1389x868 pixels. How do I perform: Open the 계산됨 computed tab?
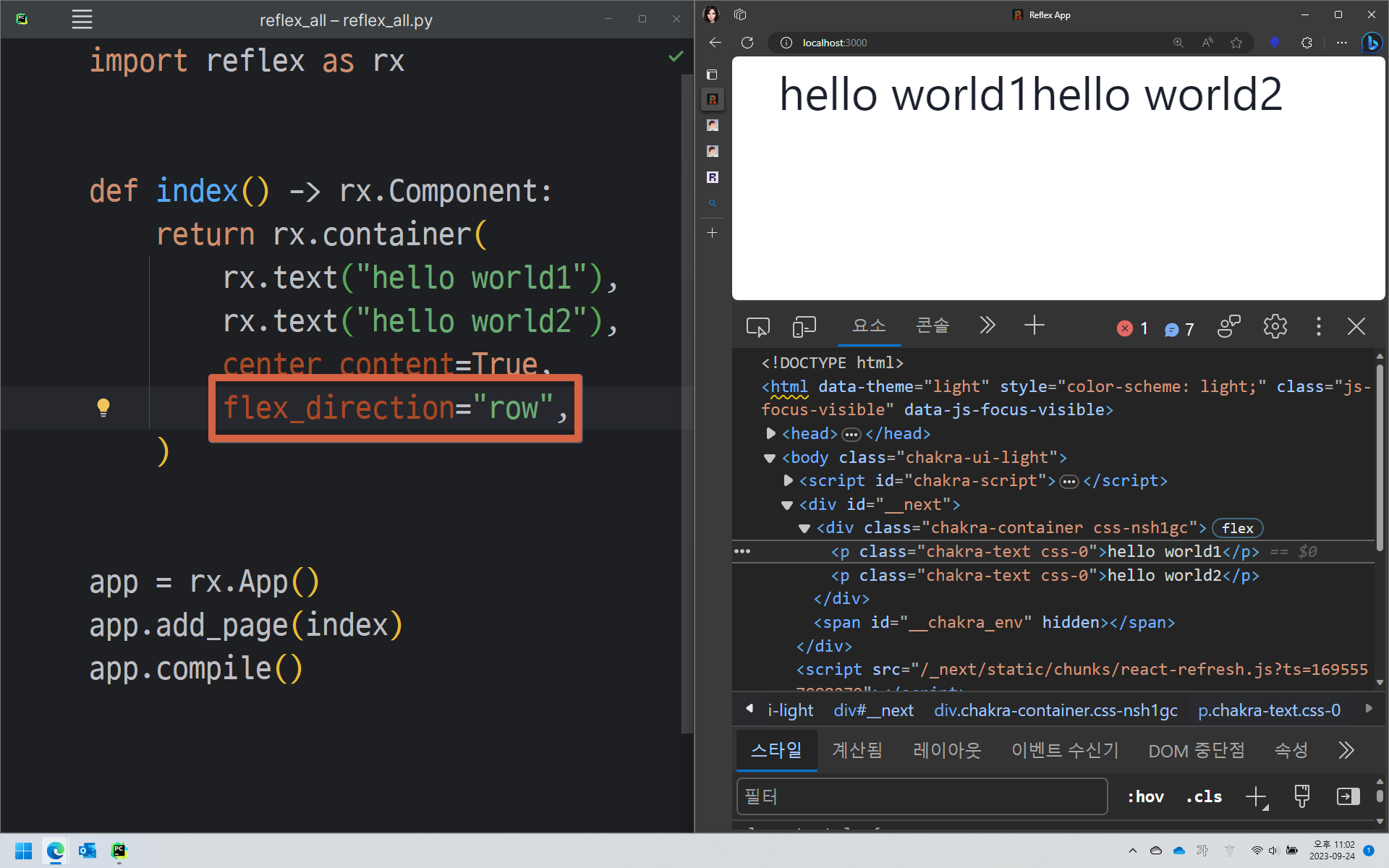pos(857,750)
